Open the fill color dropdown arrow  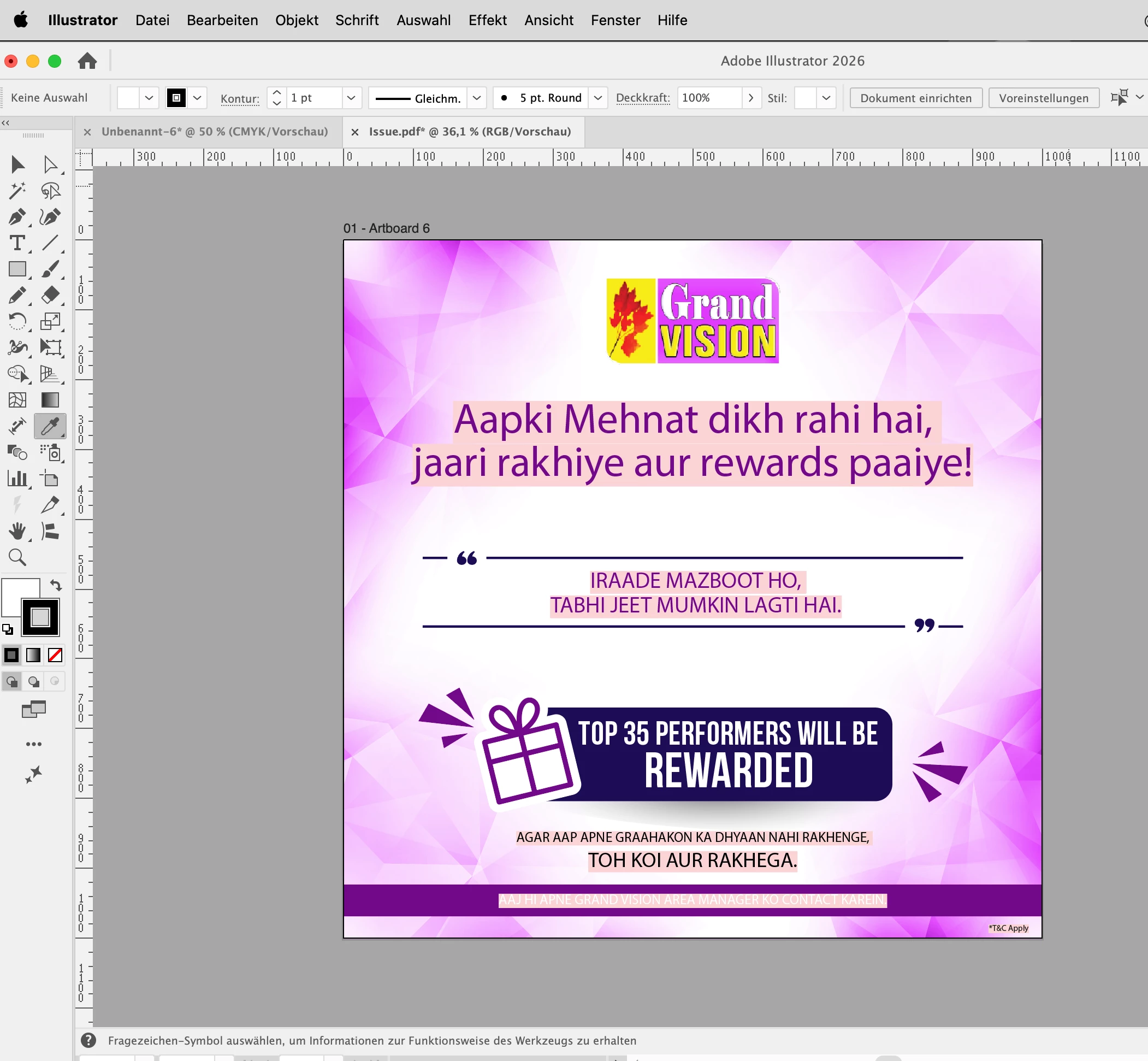coord(149,98)
